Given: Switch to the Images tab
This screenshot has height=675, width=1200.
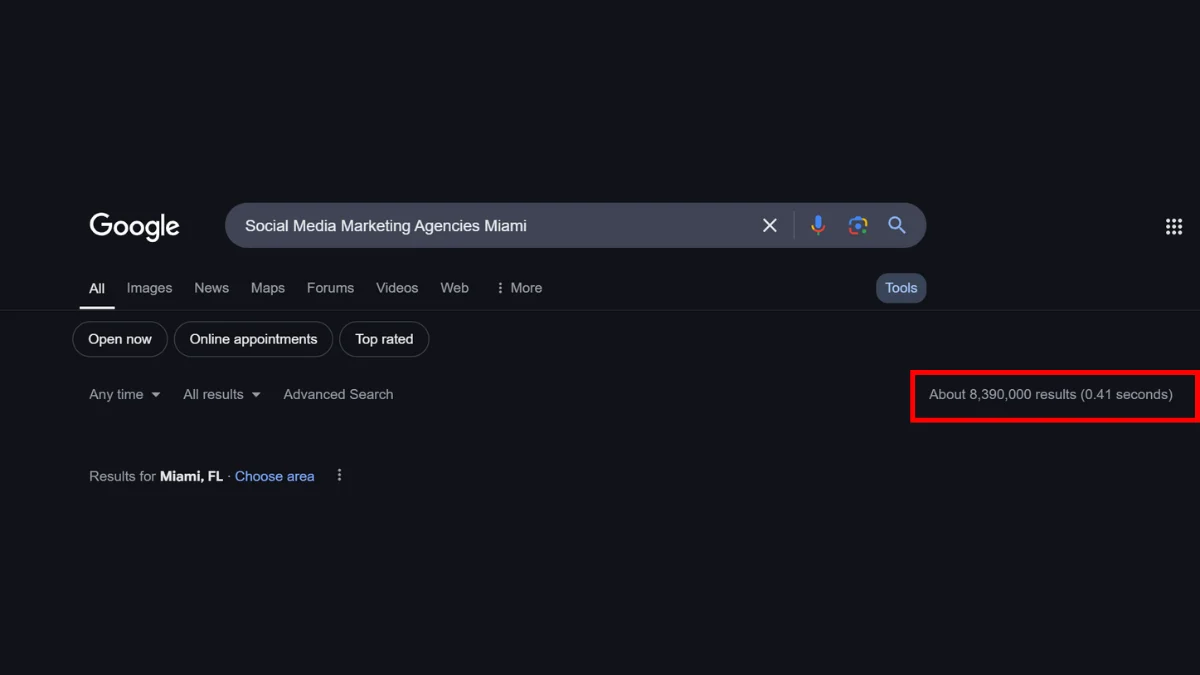Looking at the screenshot, I should [149, 288].
